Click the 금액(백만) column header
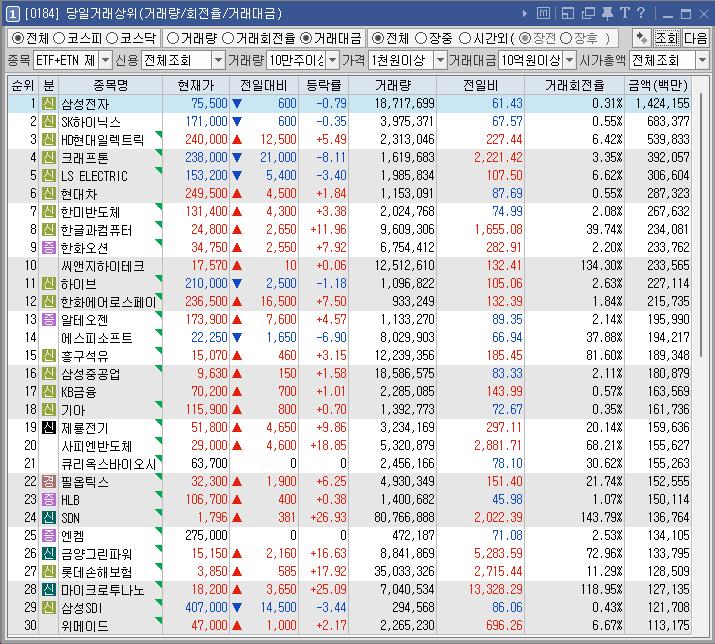Image resolution: width=715 pixels, height=644 pixels. [658, 85]
